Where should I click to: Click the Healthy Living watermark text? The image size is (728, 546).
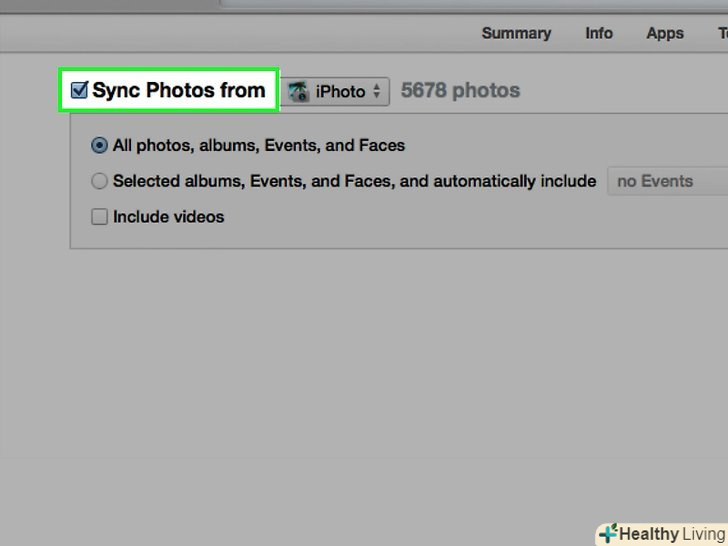(671, 534)
